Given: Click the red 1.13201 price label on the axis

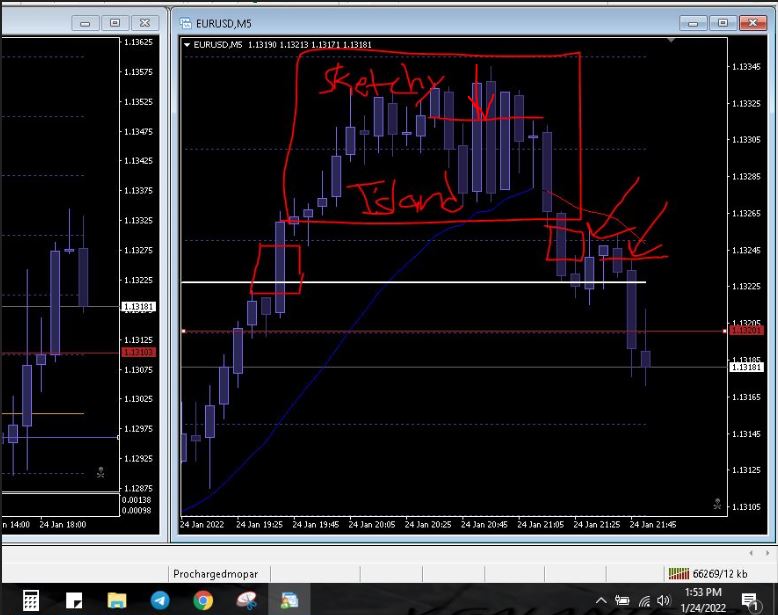Looking at the screenshot, I should coord(746,331).
